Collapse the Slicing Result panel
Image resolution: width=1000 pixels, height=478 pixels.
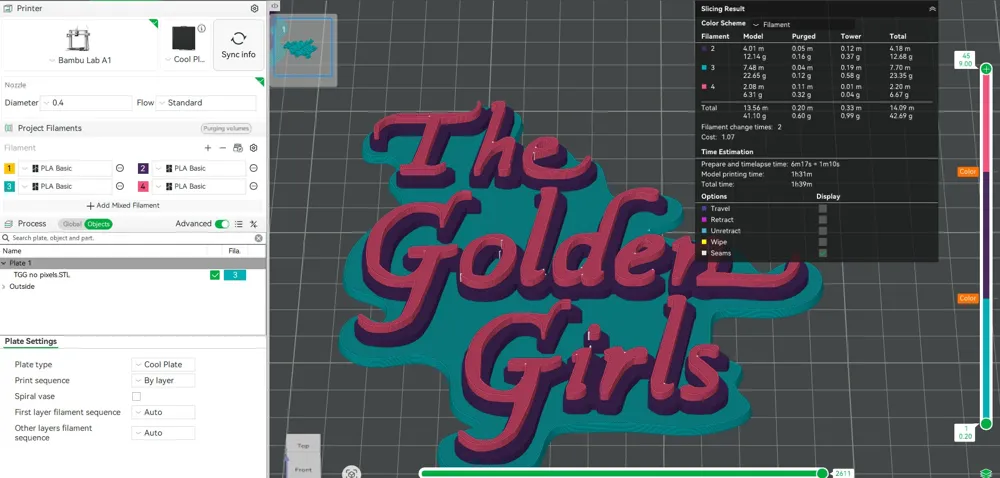[932, 9]
